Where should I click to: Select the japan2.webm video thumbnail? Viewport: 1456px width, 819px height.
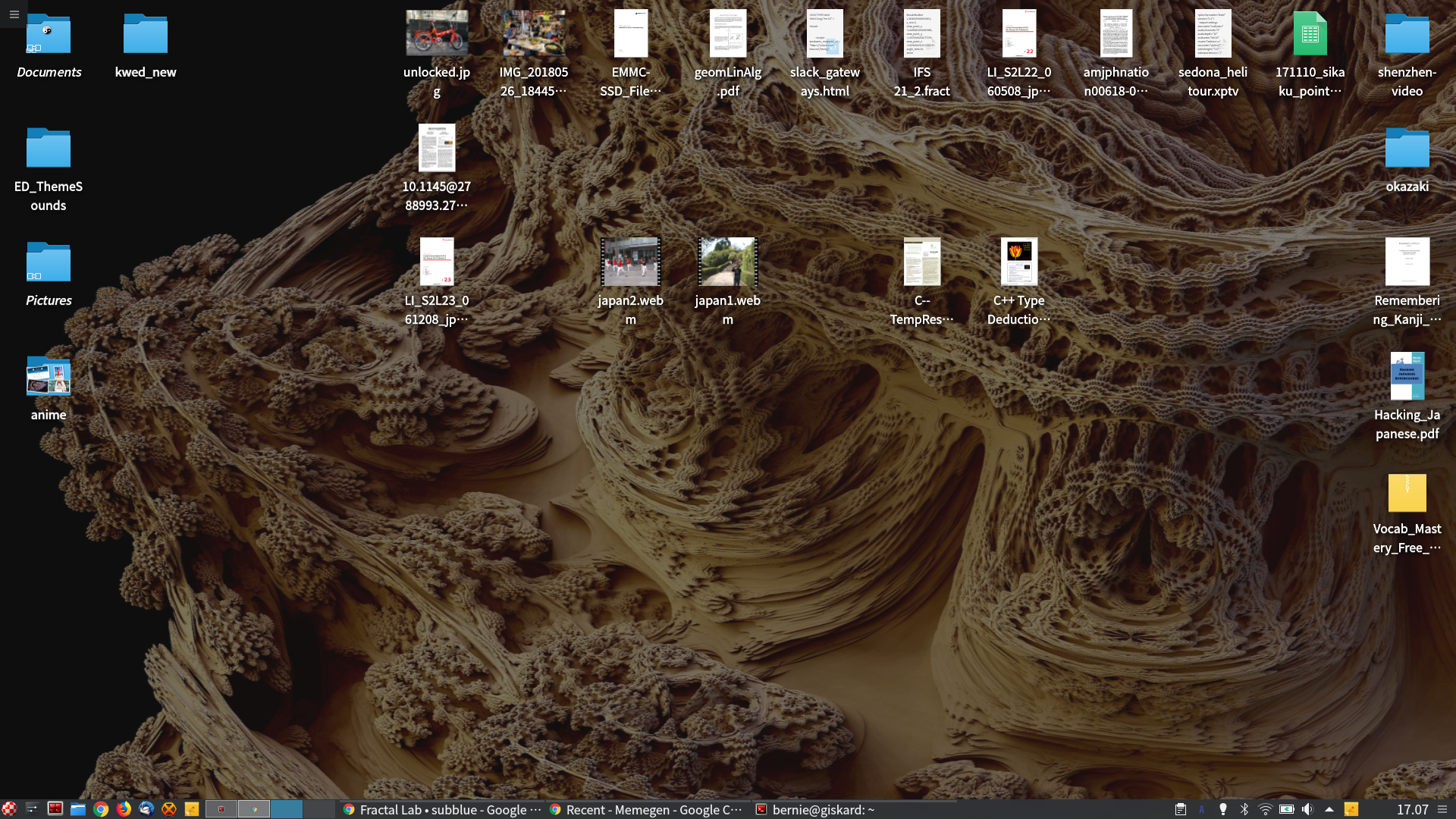point(630,262)
